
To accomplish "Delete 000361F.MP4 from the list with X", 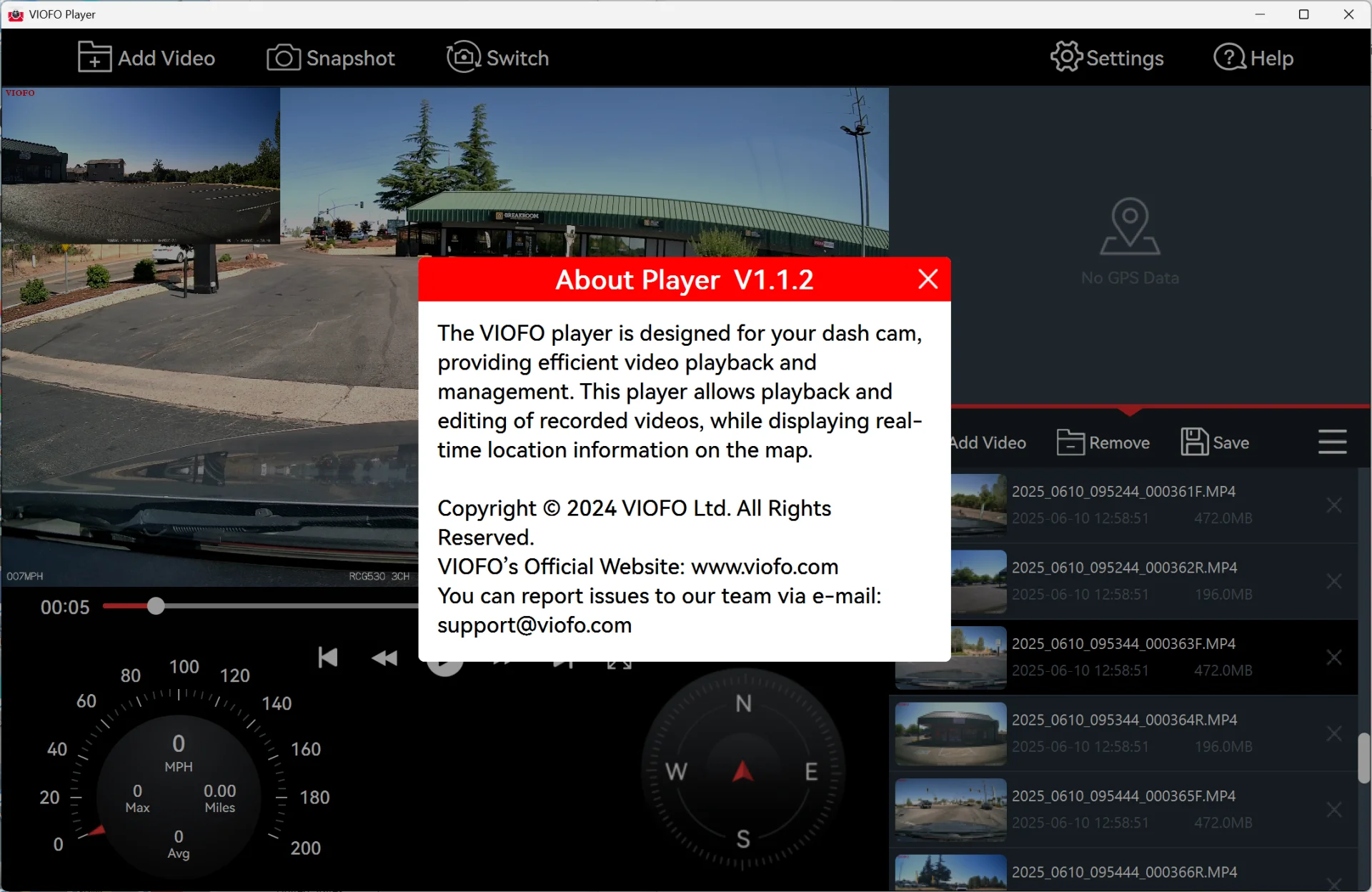I will [1333, 505].
